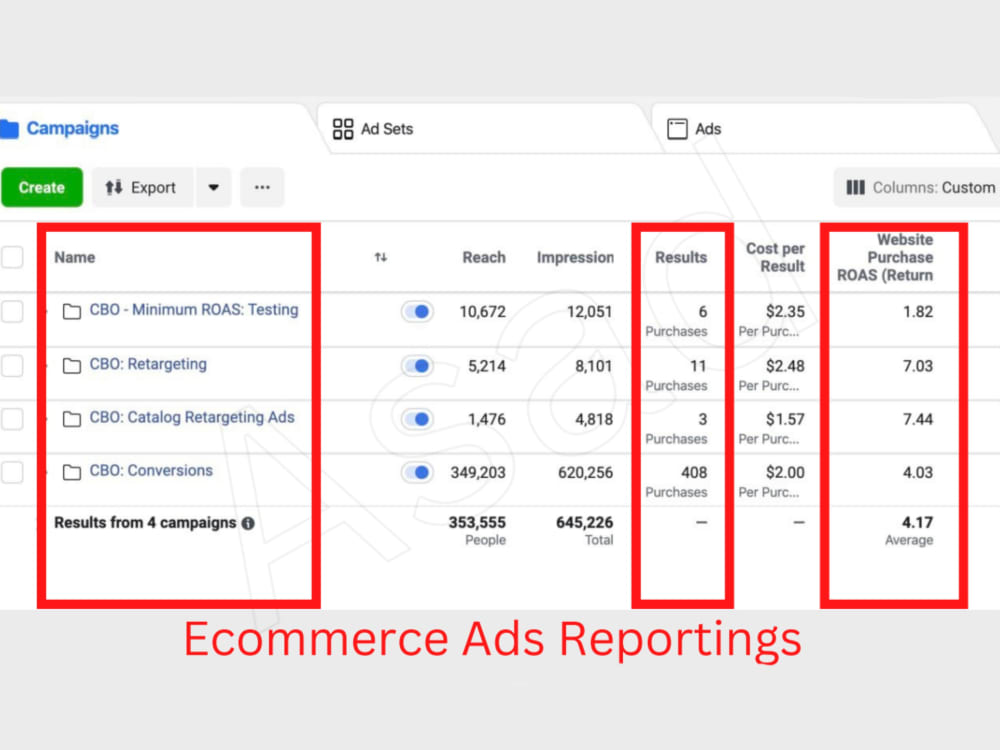Click the 4.17 Average ROAS total

909,531
